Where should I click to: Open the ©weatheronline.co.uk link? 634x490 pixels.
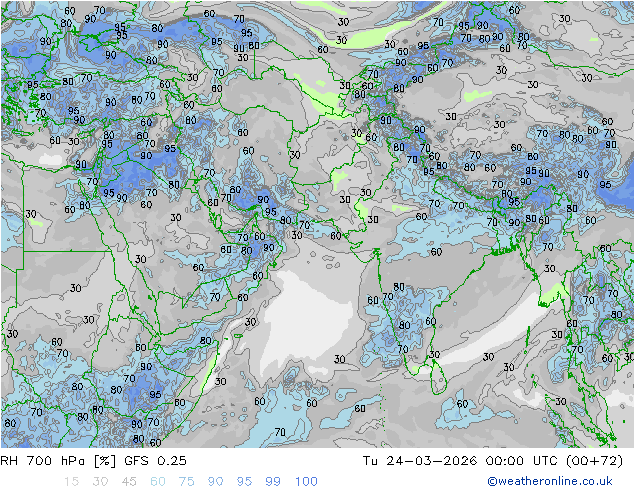click(550, 481)
